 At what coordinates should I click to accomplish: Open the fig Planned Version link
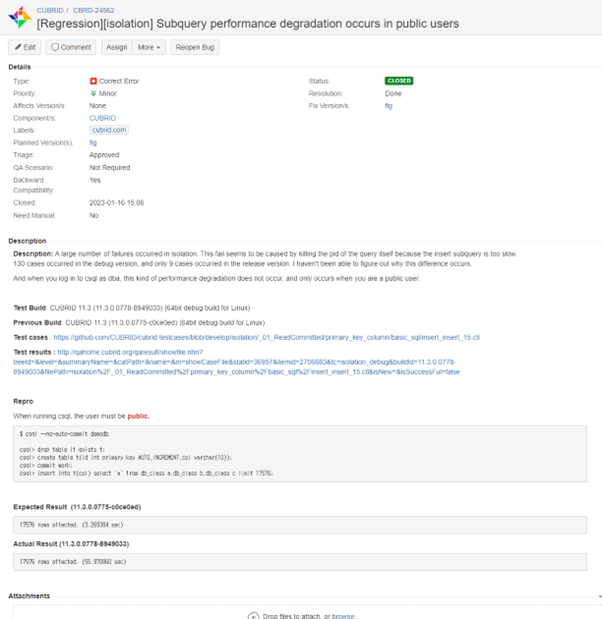(93, 143)
